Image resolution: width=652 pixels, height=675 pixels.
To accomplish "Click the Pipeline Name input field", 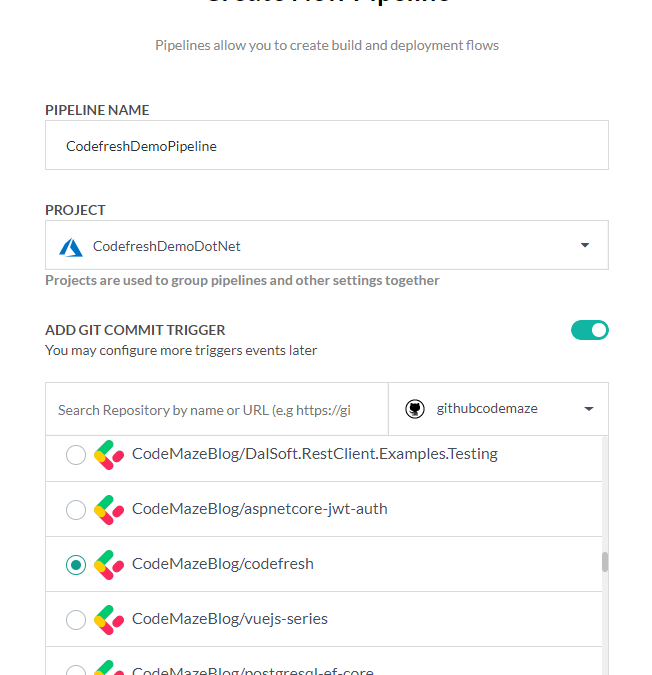I will coord(326,146).
